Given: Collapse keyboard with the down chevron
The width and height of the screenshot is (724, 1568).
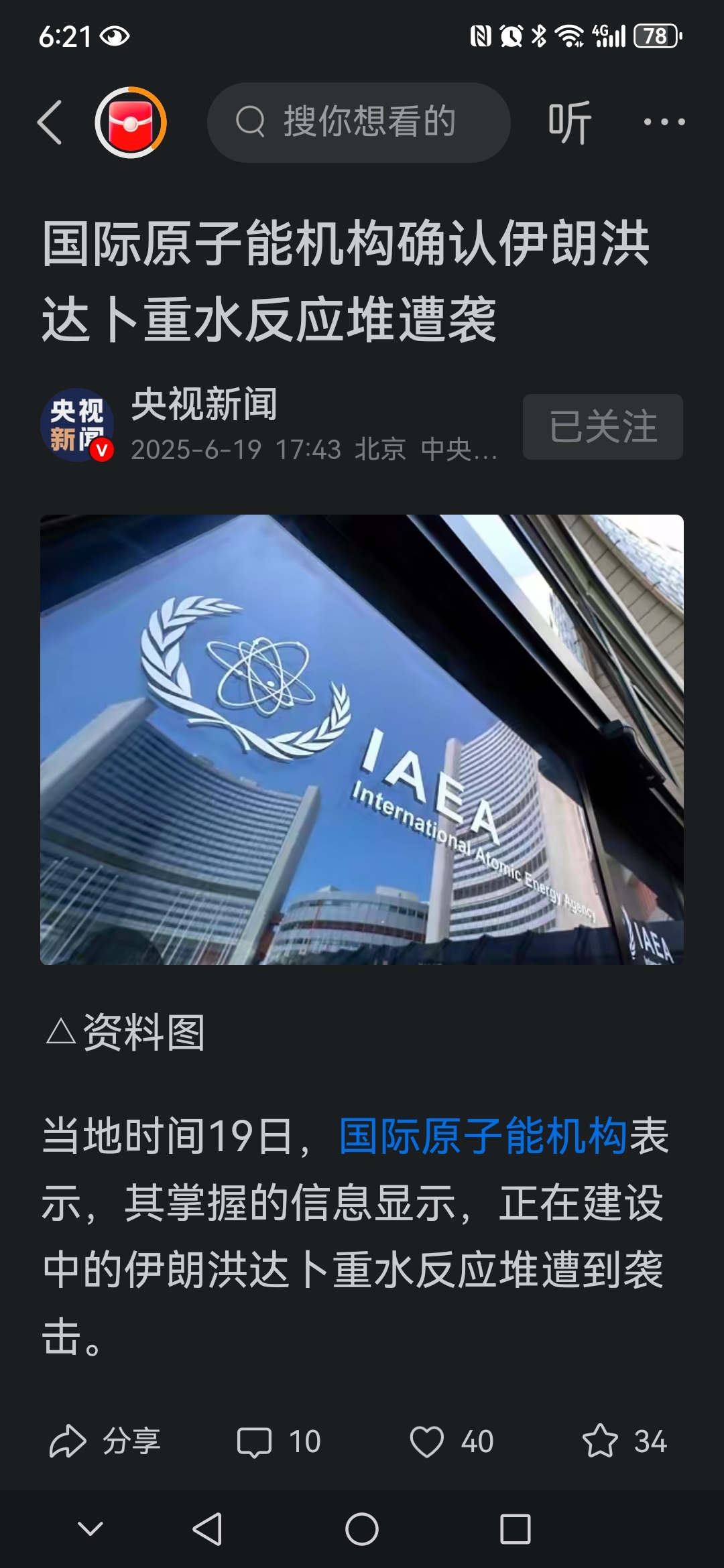Looking at the screenshot, I should point(90,1529).
